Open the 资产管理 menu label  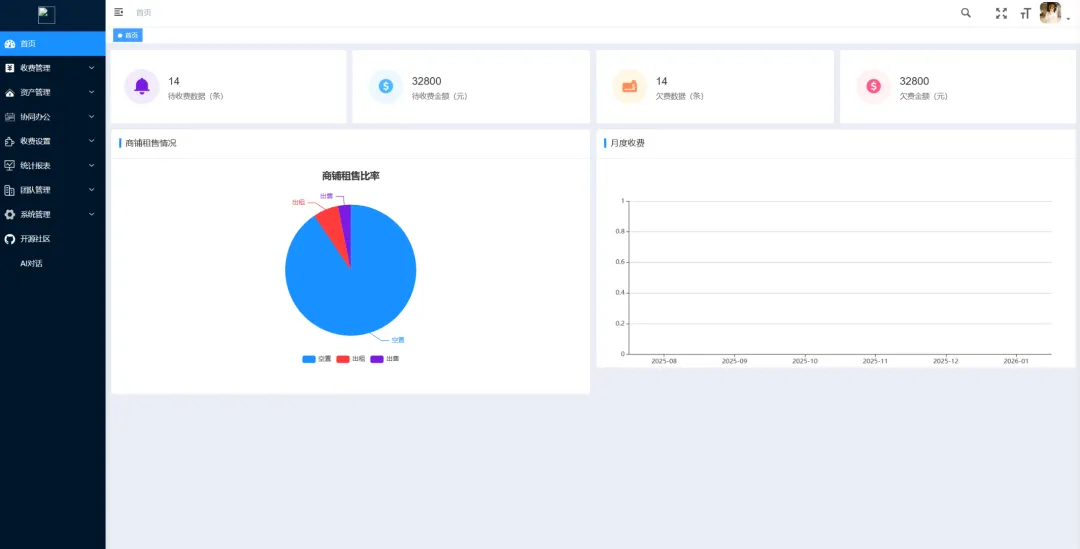(x=35, y=92)
